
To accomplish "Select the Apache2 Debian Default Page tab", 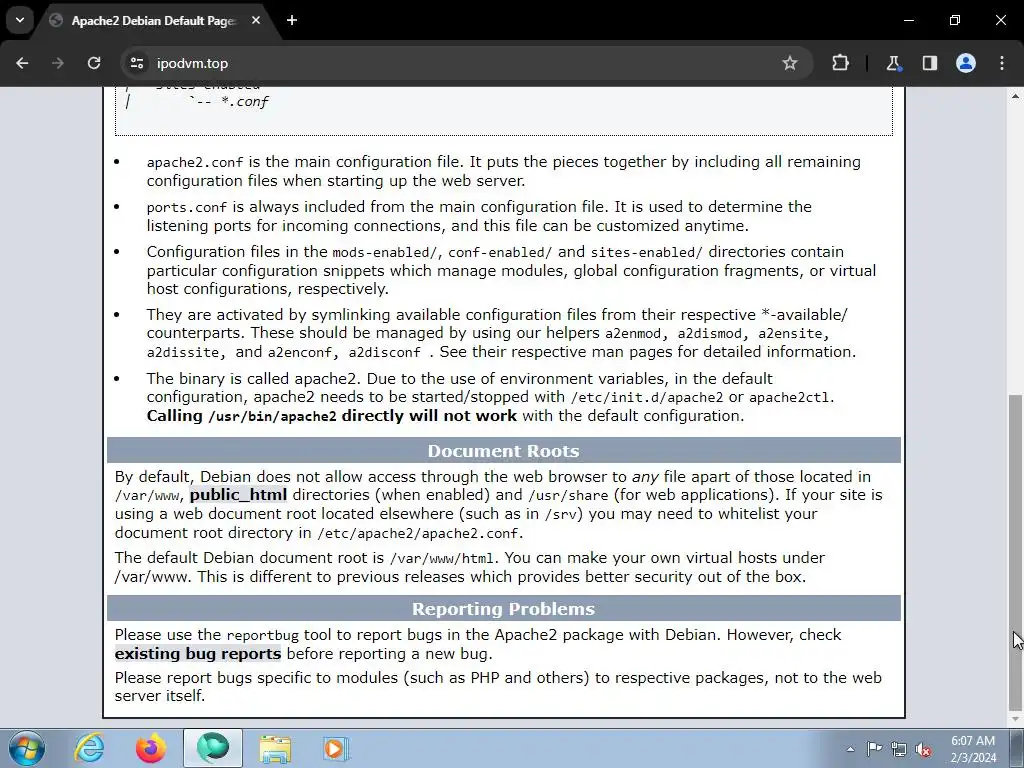I will pos(153,21).
